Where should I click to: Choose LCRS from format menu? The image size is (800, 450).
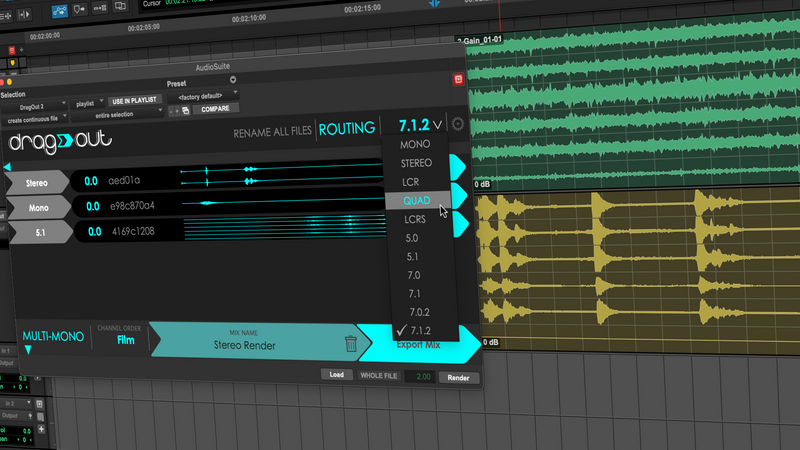(415, 219)
